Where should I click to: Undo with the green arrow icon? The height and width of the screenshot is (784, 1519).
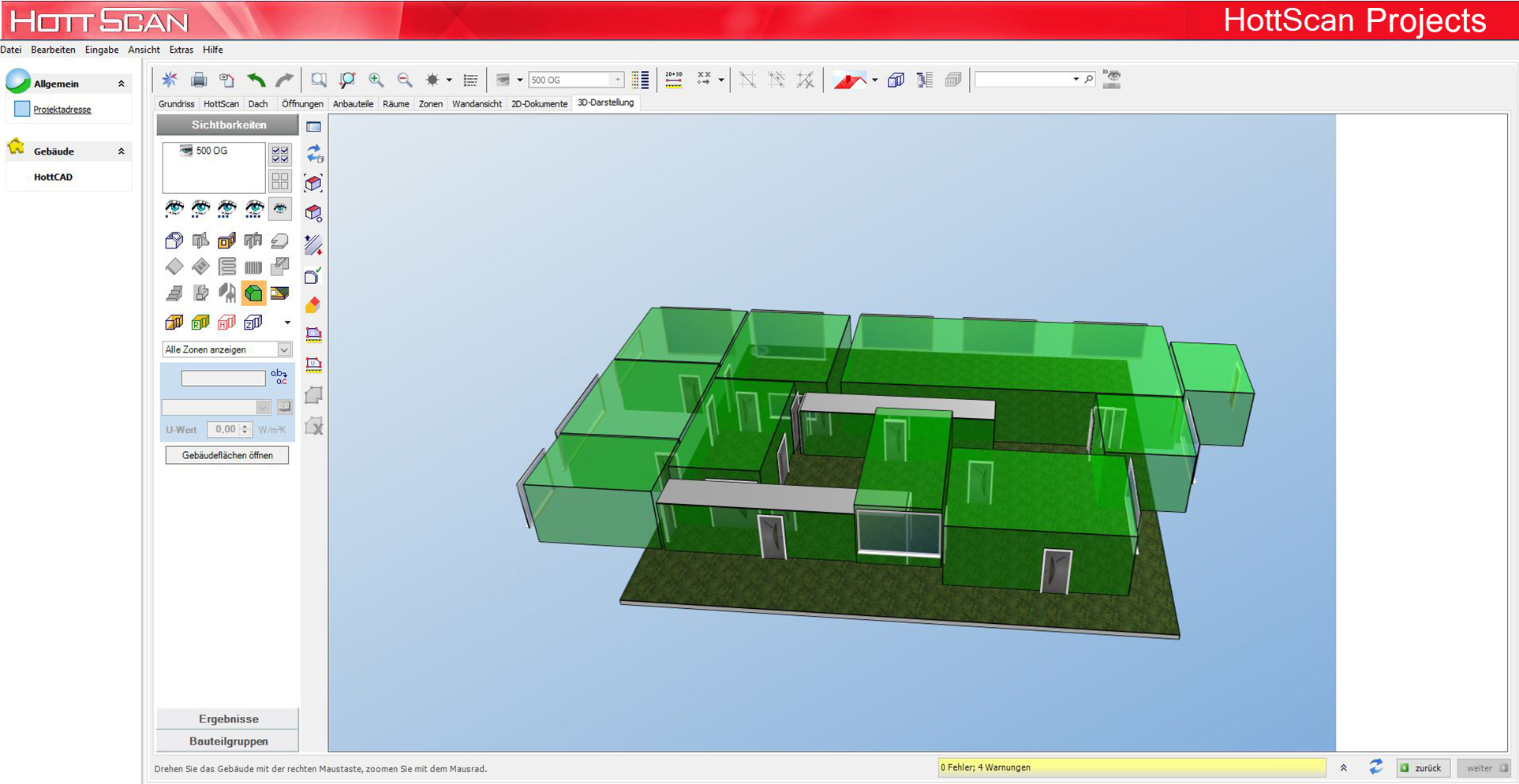(256, 80)
